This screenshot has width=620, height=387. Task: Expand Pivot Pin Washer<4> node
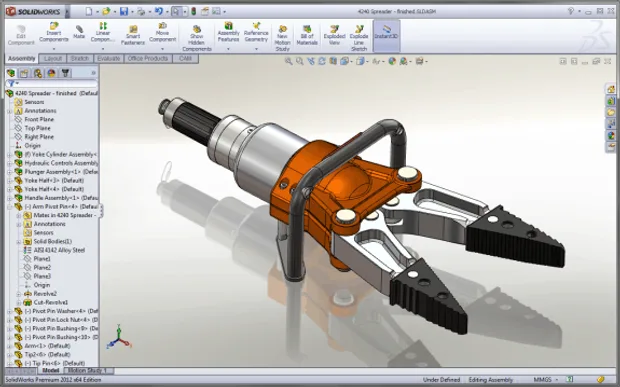[9, 311]
